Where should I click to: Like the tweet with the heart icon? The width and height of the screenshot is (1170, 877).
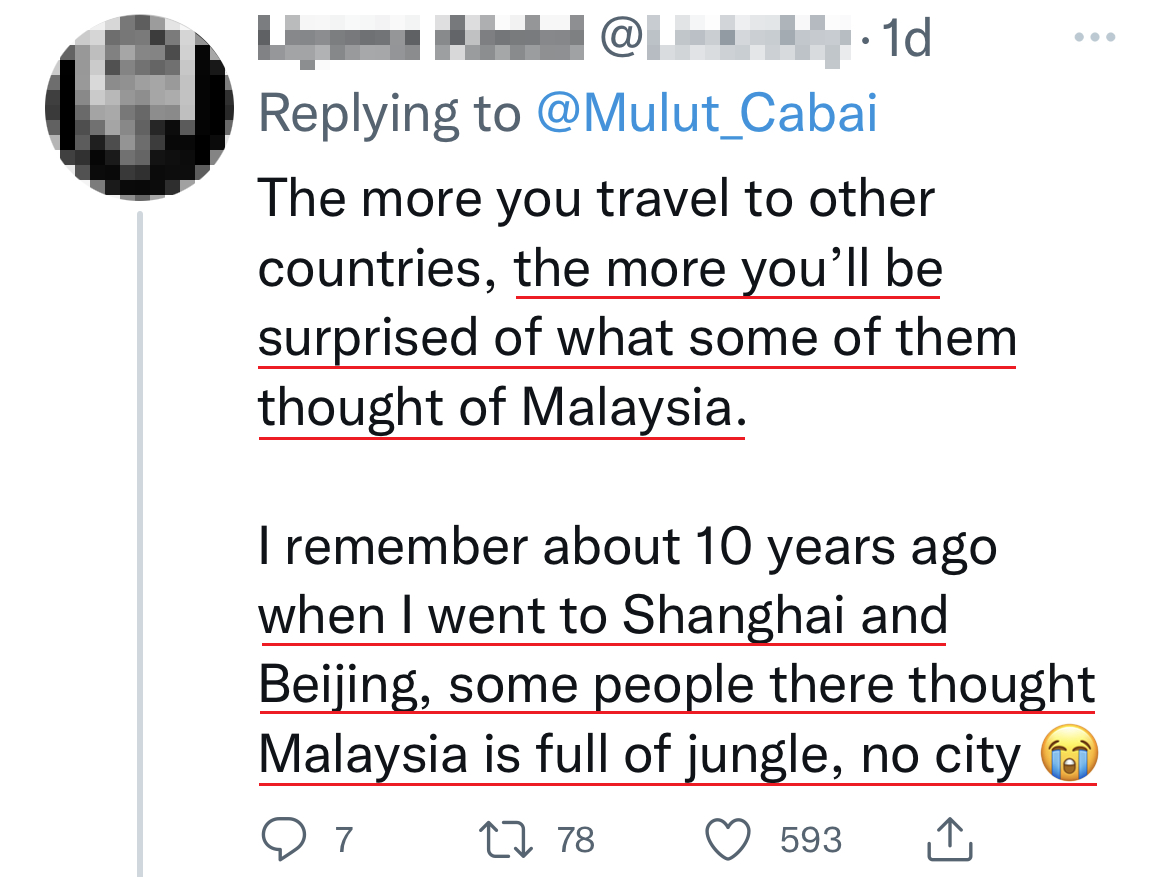tap(730, 839)
